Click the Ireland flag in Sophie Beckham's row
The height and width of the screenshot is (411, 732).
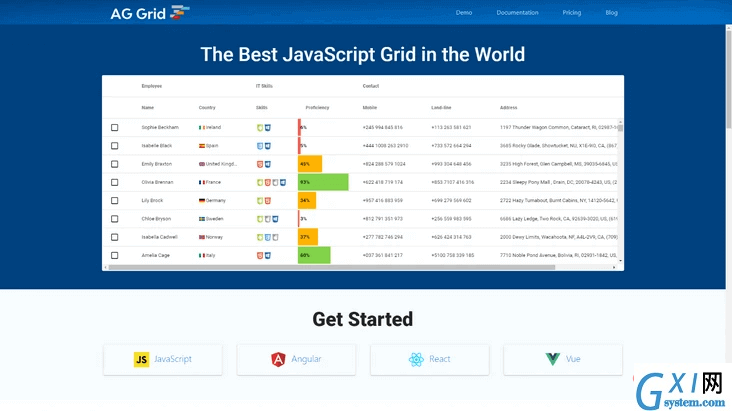(202, 128)
